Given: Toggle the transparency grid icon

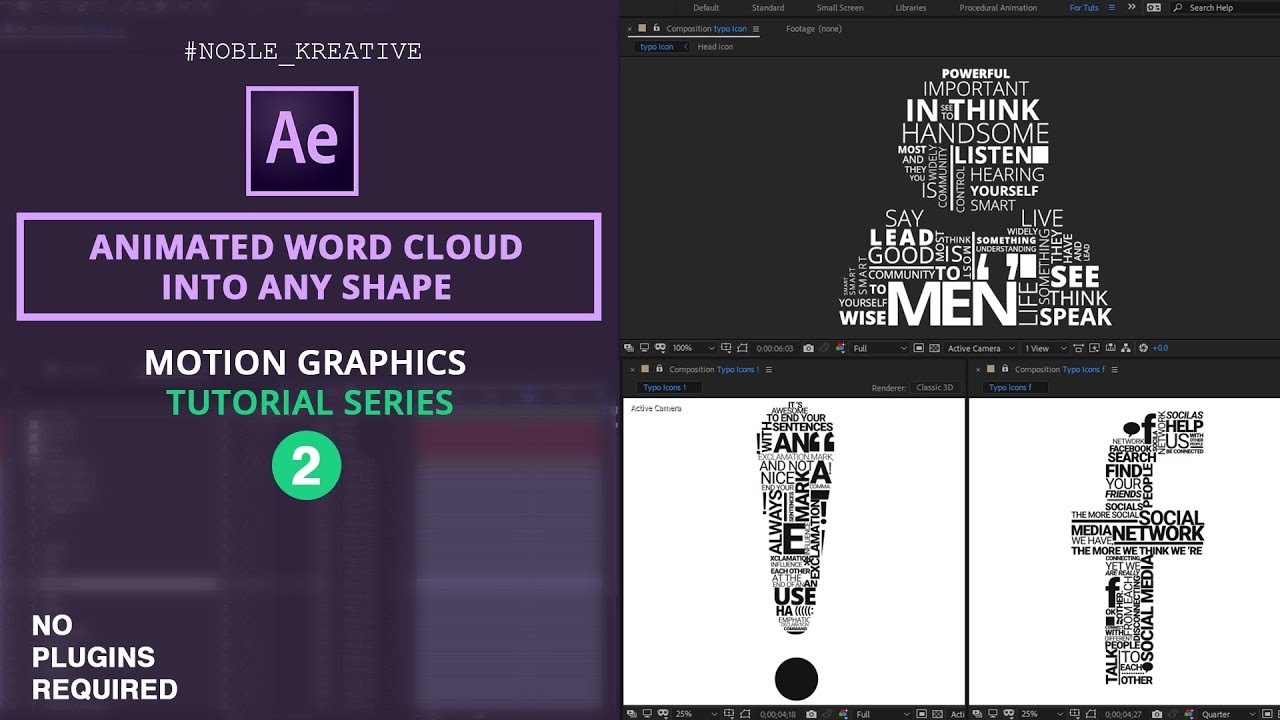Looking at the screenshot, I should coord(935,348).
